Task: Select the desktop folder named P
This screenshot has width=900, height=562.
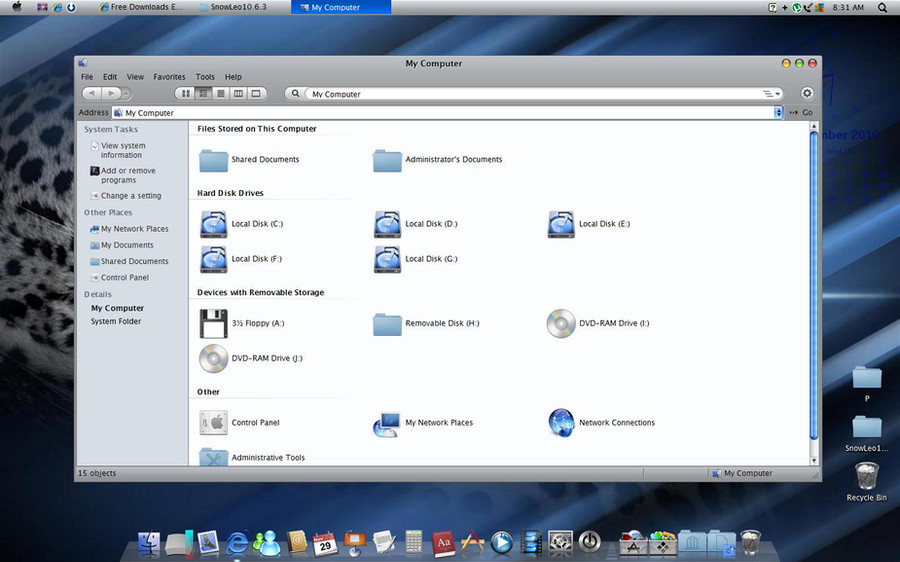Action: (x=867, y=377)
